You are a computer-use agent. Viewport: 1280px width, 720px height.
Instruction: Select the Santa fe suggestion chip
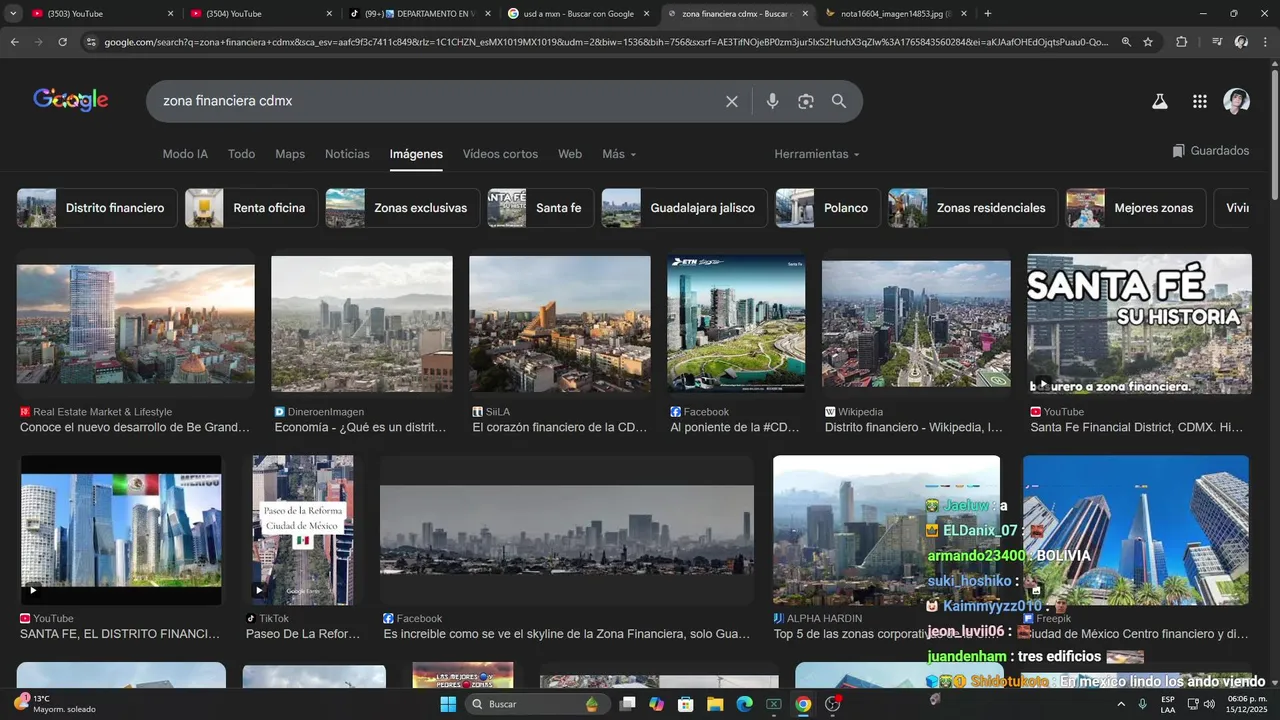540,208
